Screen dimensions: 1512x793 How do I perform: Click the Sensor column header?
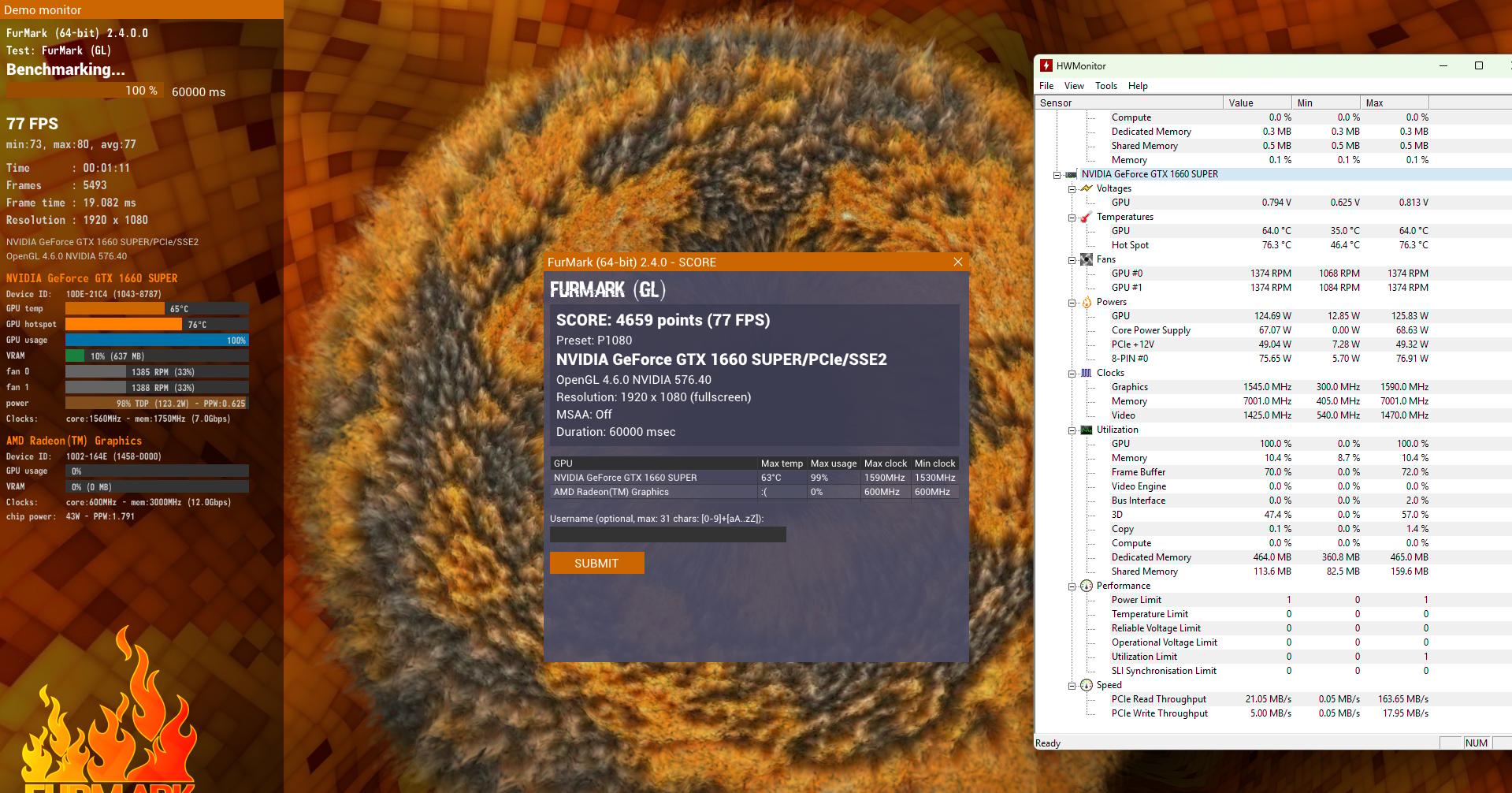[1128, 102]
